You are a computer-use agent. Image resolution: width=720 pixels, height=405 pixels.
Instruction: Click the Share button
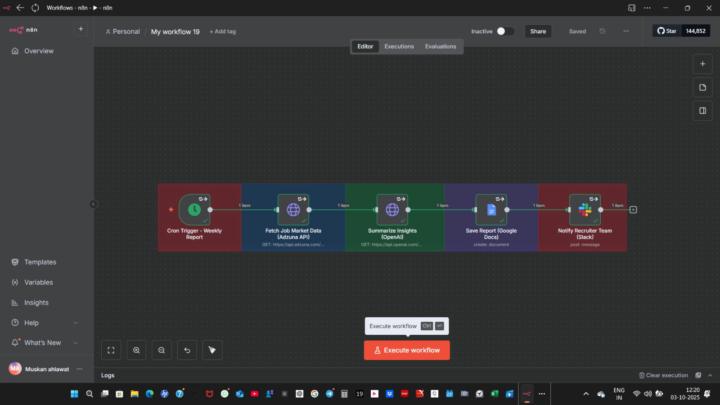pos(538,31)
